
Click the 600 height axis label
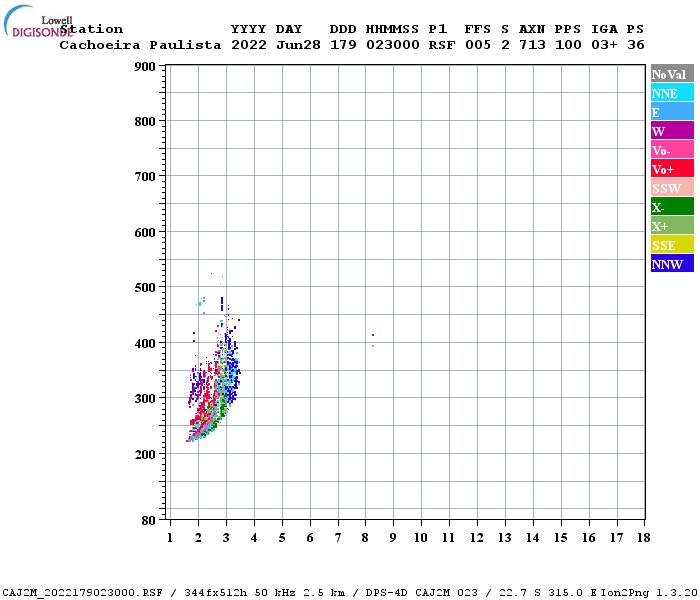pos(145,233)
